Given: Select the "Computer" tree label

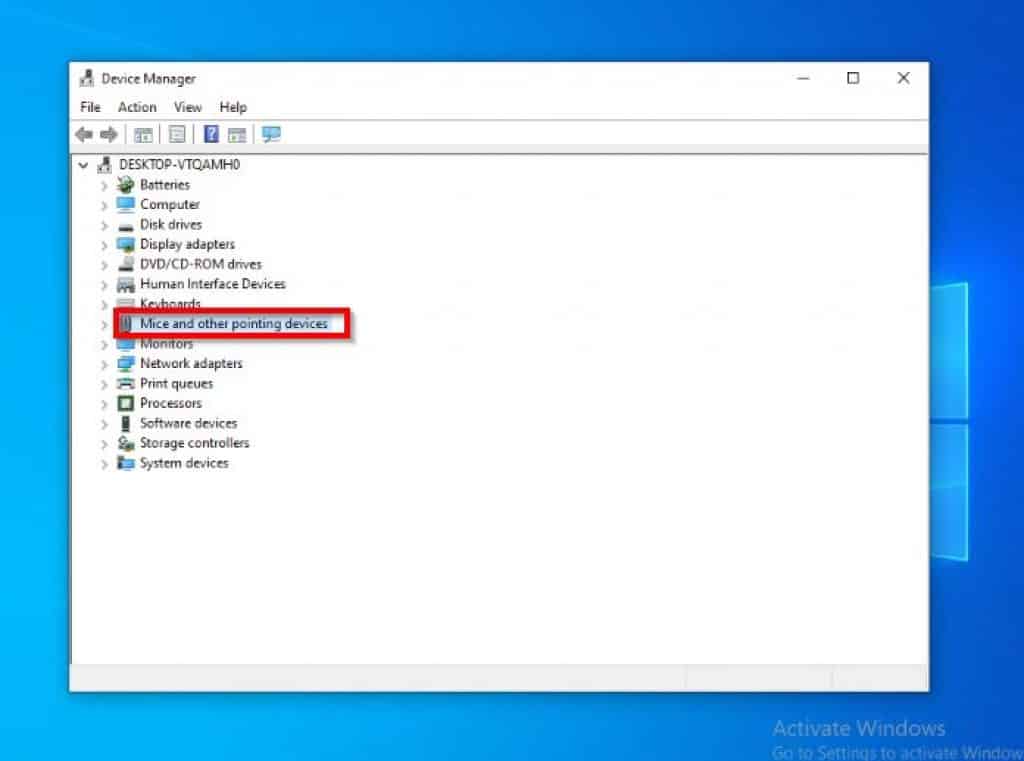Looking at the screenshot, I should point(170,204).
